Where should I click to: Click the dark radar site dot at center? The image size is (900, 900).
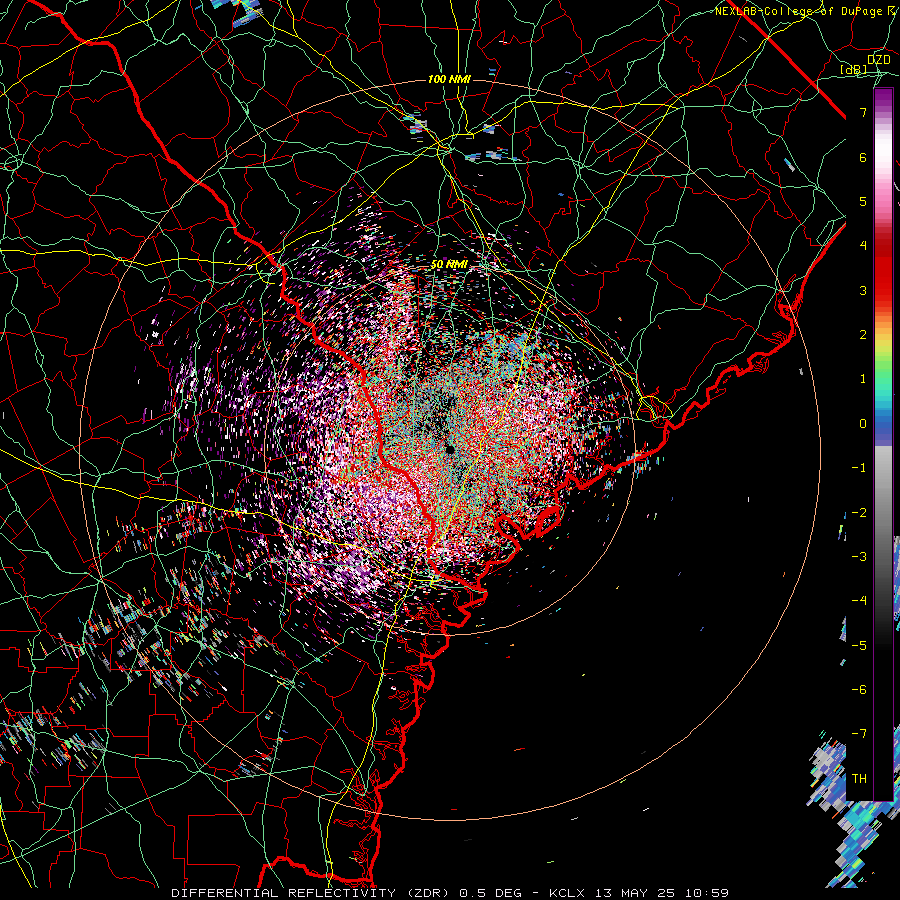[449, 449]
